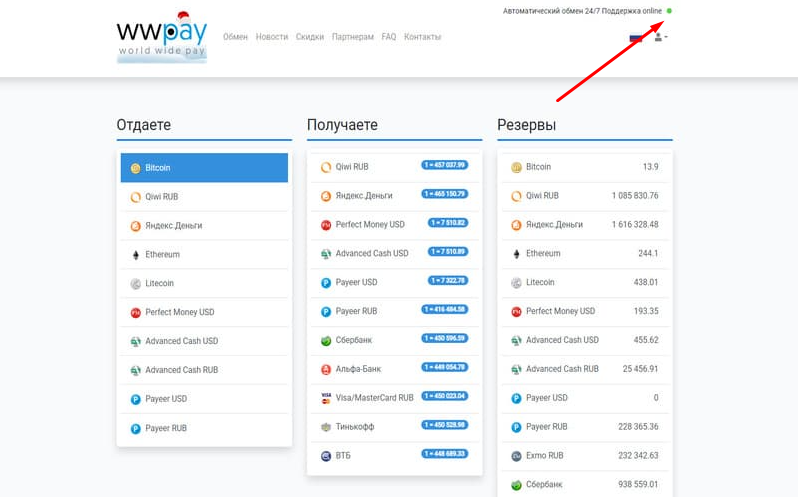Click the Qiwi RUB reserve 1 085 830.76
Viewport: 798px width, 497px height.
coord(635,196)
